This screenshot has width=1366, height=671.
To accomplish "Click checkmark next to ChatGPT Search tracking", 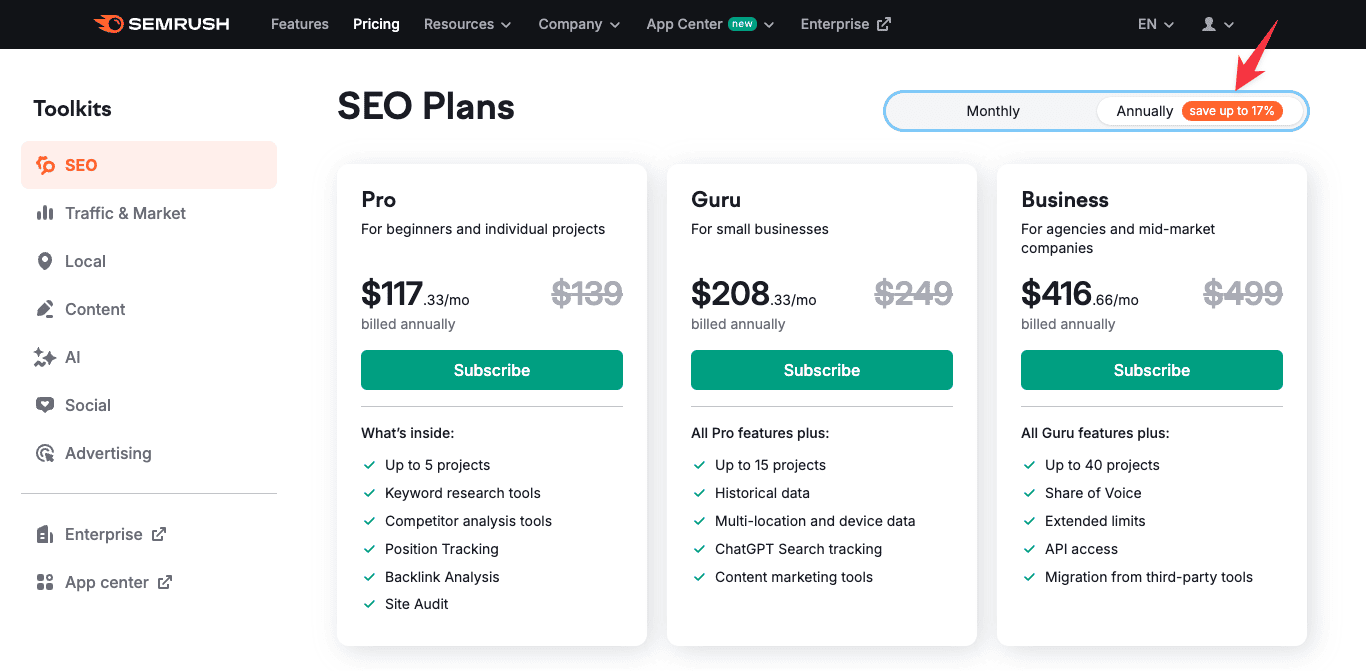I will (x=700, y=549).
